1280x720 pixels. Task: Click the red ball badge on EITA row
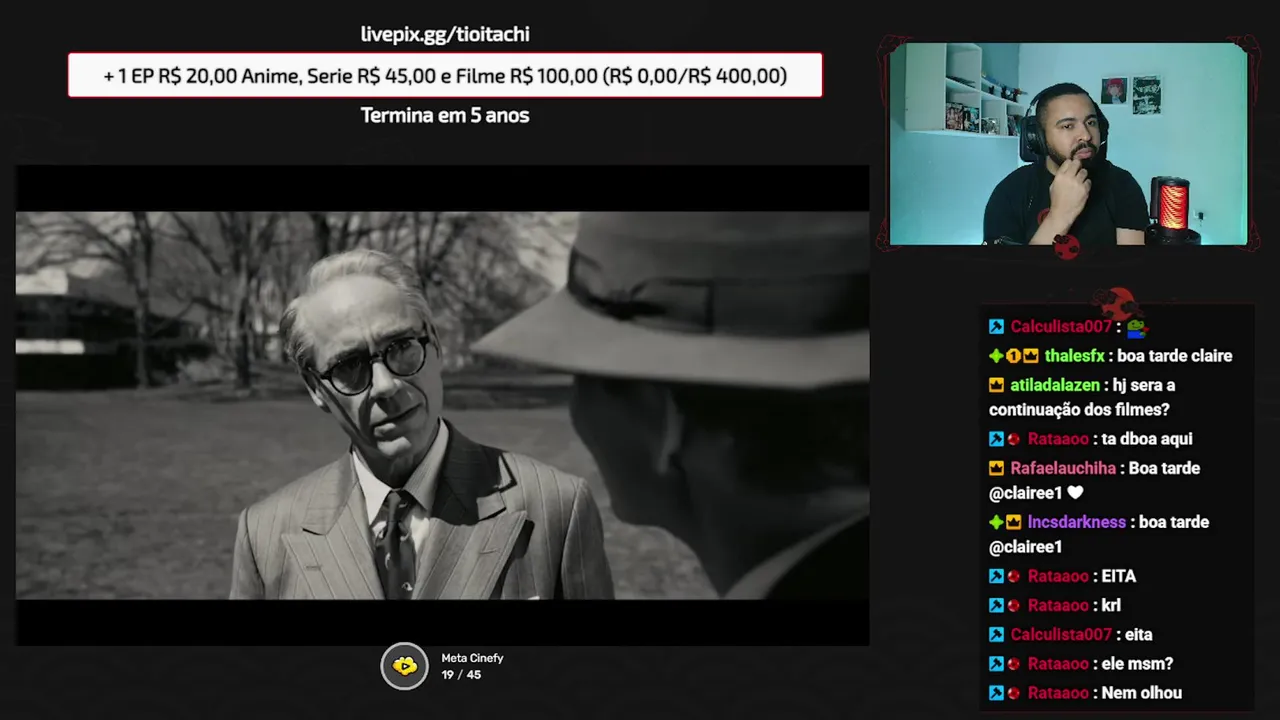tap(1013, 576)
